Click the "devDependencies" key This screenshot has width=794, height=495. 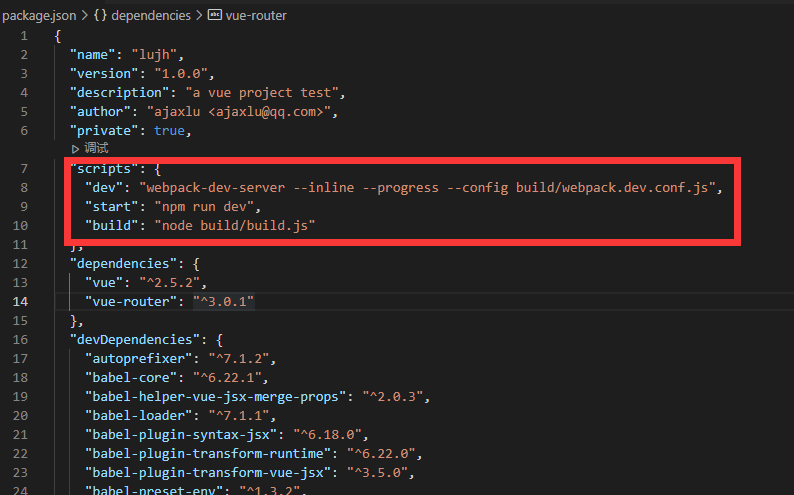pyautogui.click(x=135, y=340)
